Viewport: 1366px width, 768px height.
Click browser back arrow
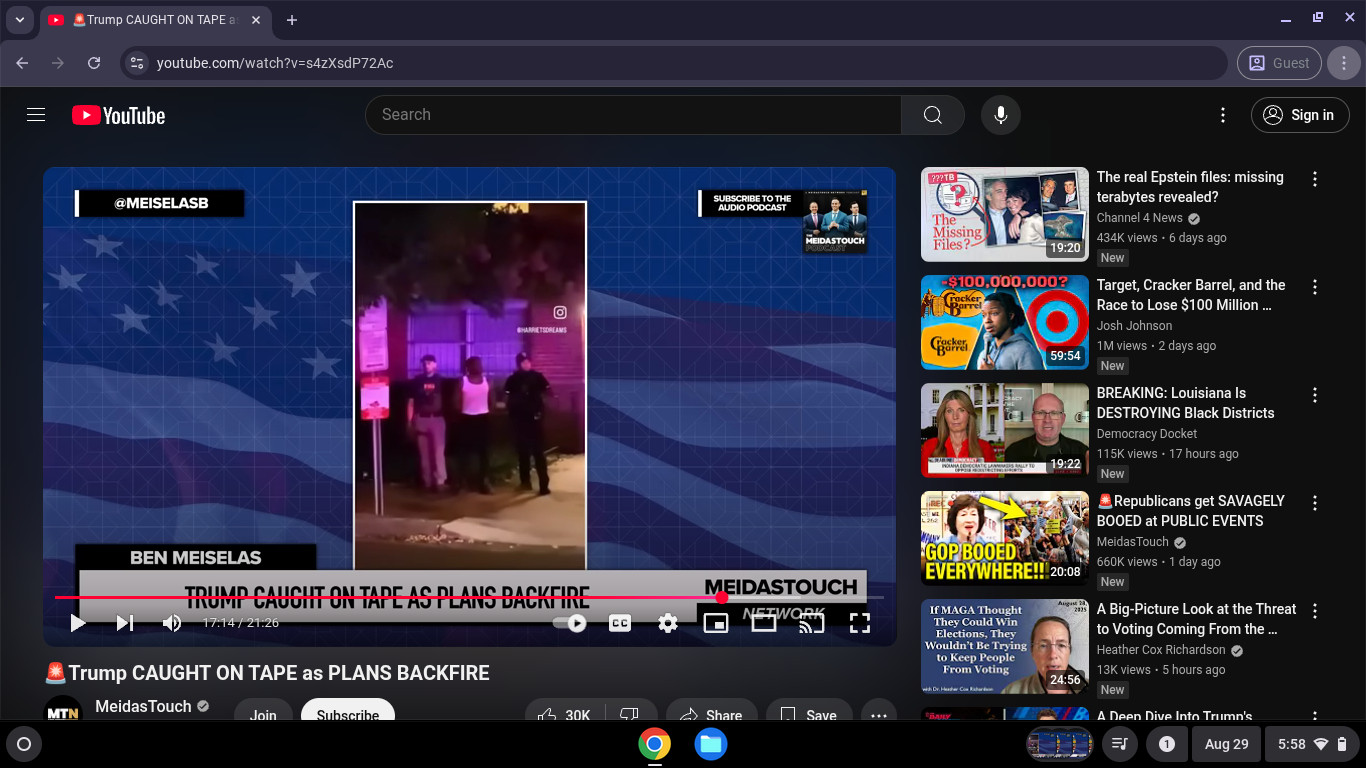coord(22,63)
